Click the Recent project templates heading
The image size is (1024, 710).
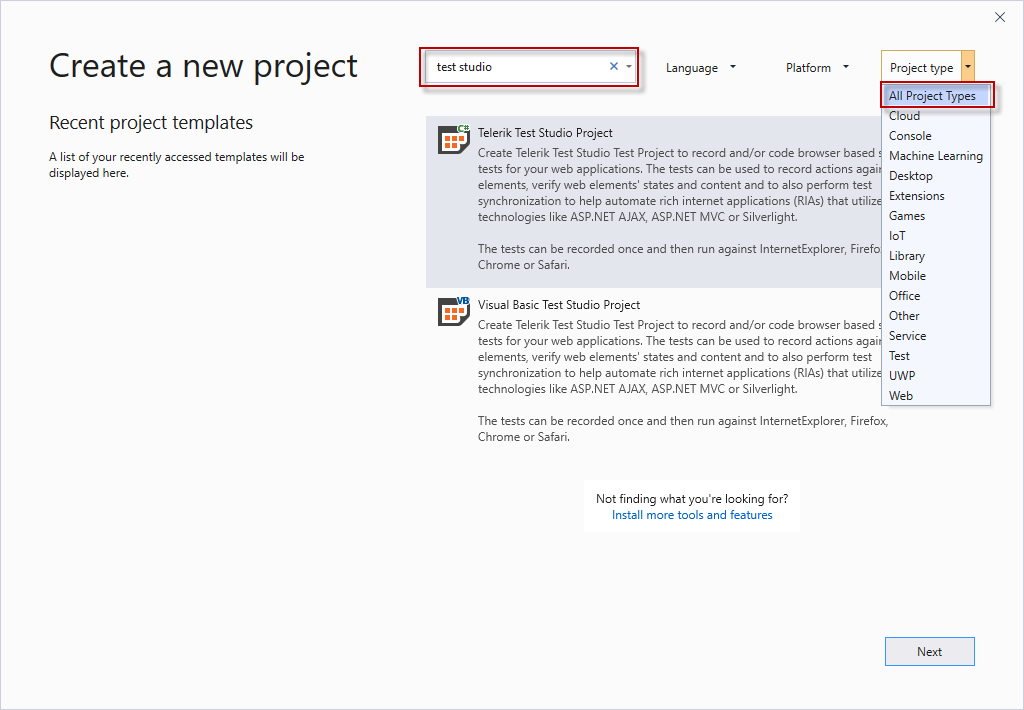151,123
